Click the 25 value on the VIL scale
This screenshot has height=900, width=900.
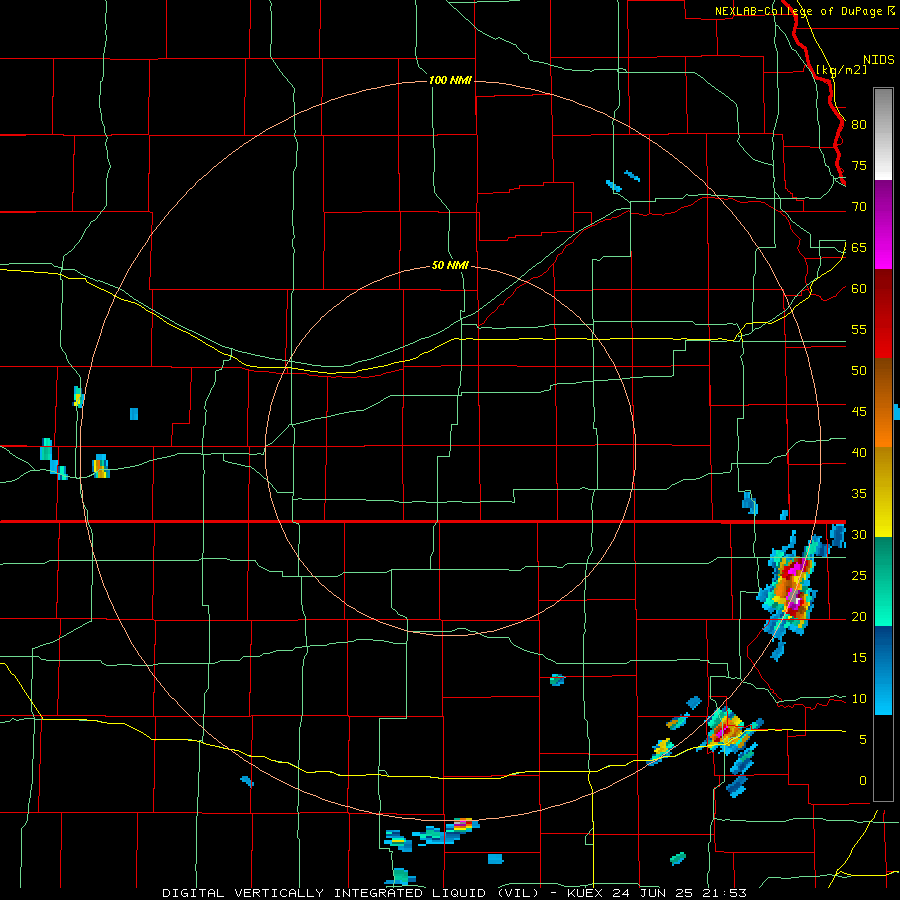click(859, 576)
